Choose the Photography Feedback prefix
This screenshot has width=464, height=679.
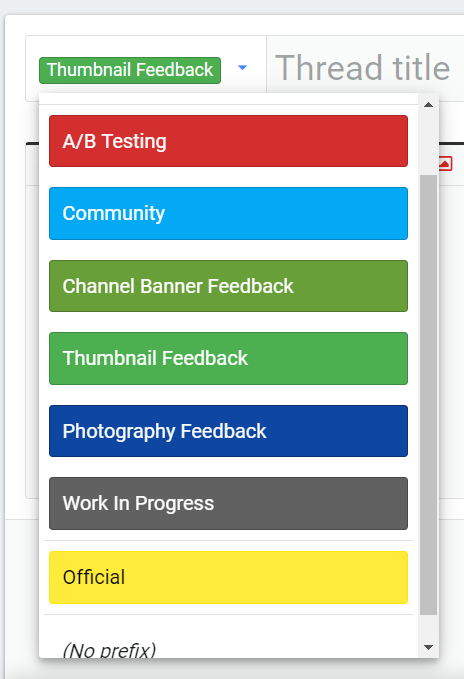pos(229,431)
